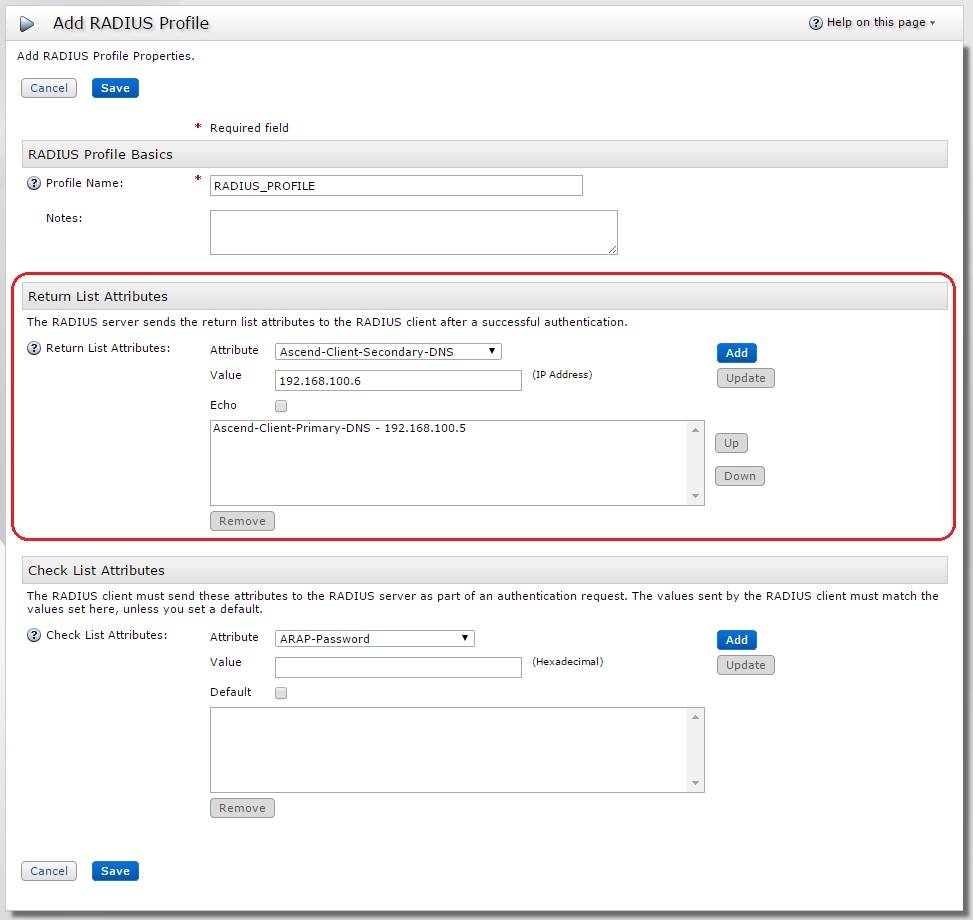Image resolution: width=973 pixels, height=920 pixels.
Task: Open the ARAP-Password attribute dropdown
Action: pos(374,639)
